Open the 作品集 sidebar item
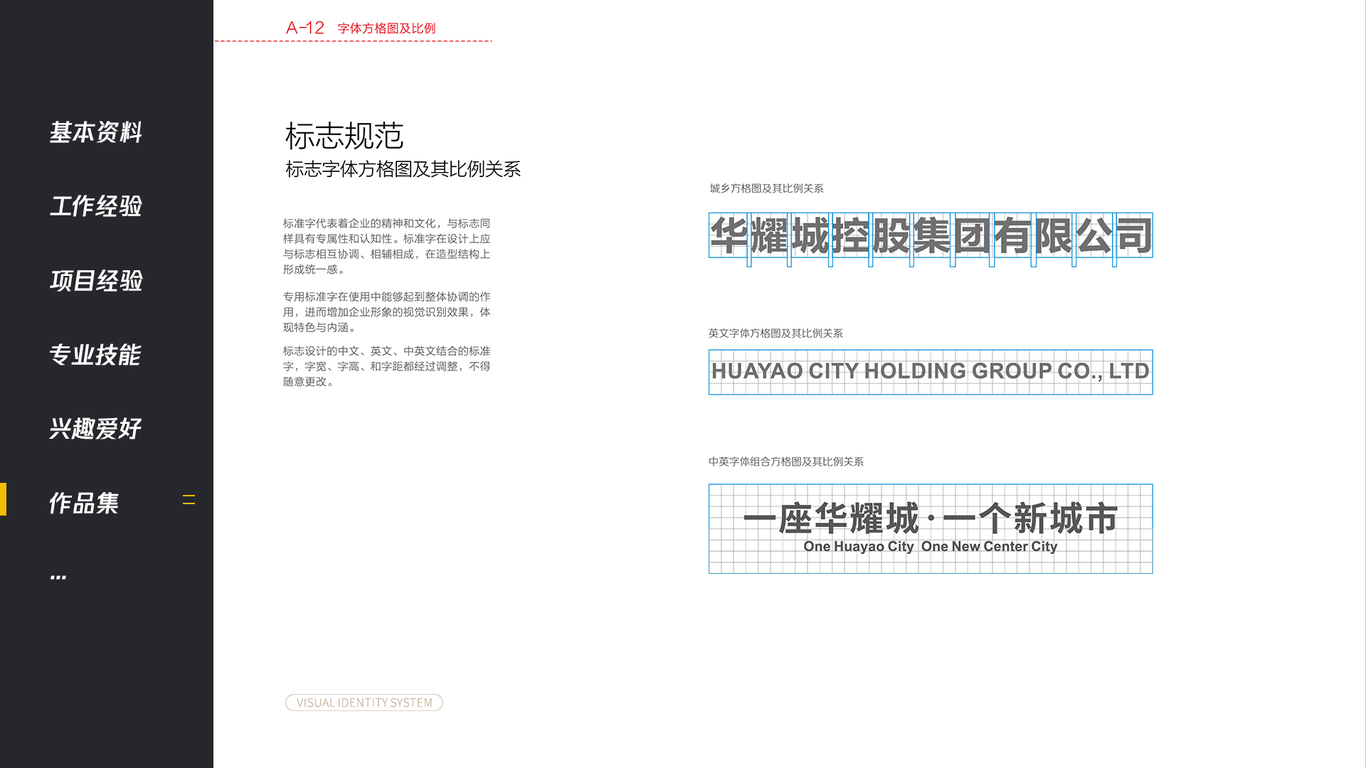1366x768 pixels. click(x=84, y=502)
